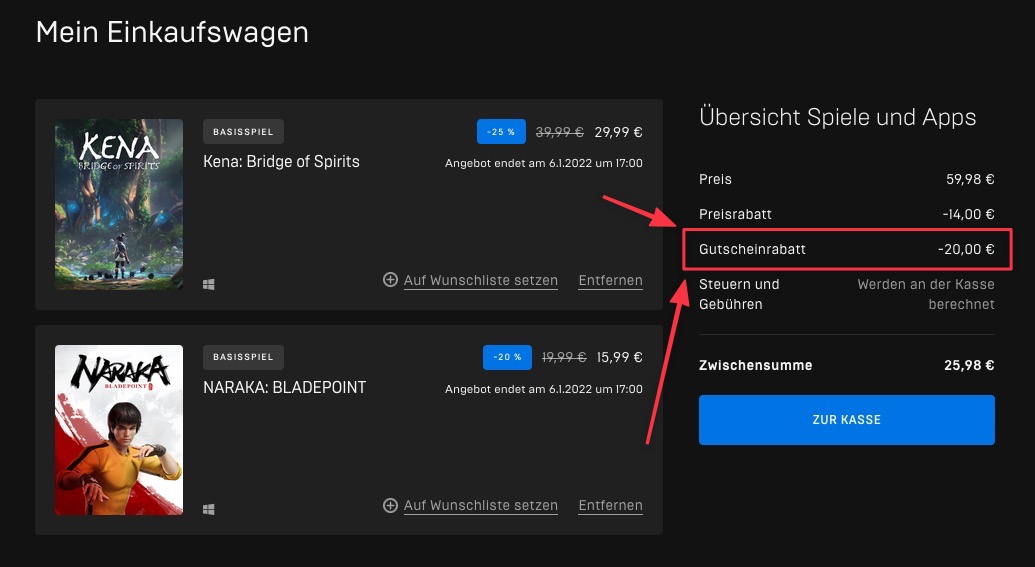Select the crossed-out price 19,99 €

coord(564,357)
